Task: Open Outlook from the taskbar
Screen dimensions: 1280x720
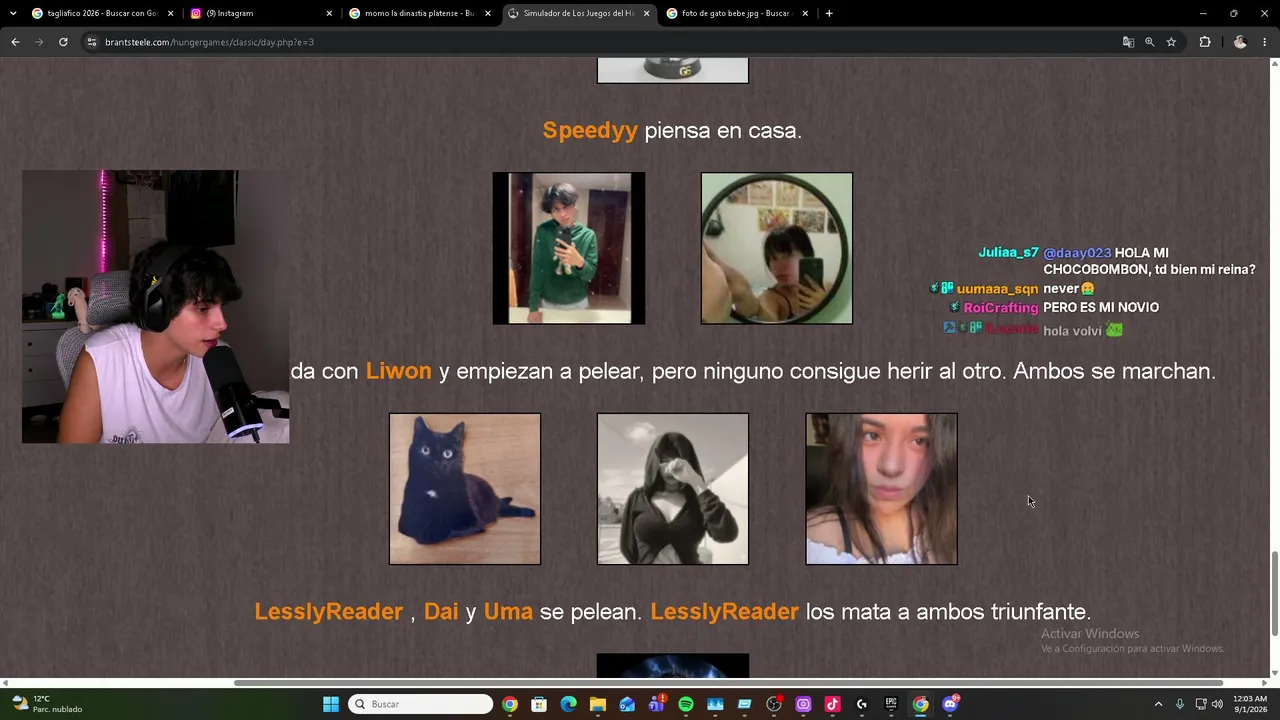Action: pyautogui.click(x=627, y=704)
